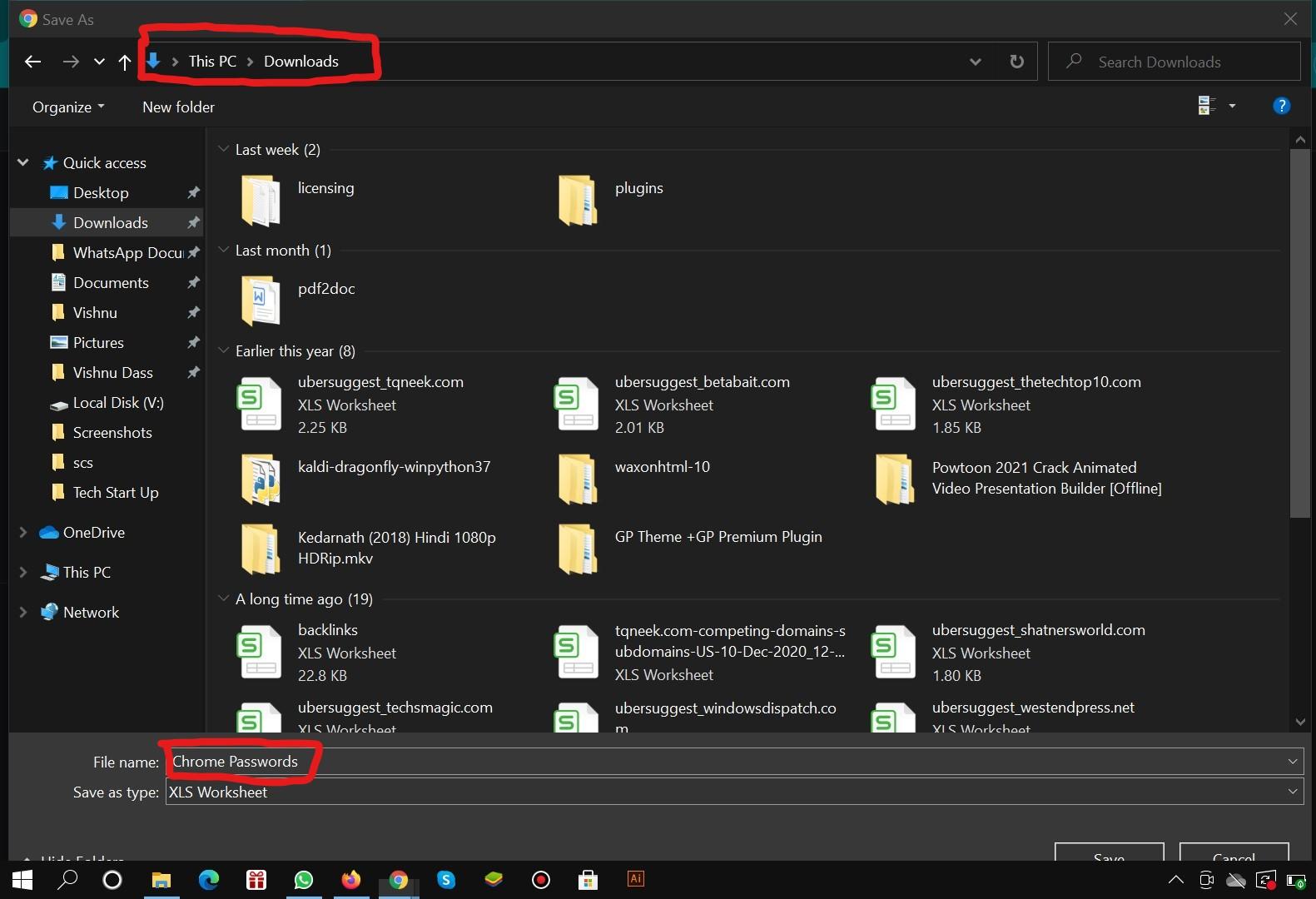The height and width of the screenshot is (899, 1316).
Task: Open Windows Start menu
Action: tap(22, 880)
